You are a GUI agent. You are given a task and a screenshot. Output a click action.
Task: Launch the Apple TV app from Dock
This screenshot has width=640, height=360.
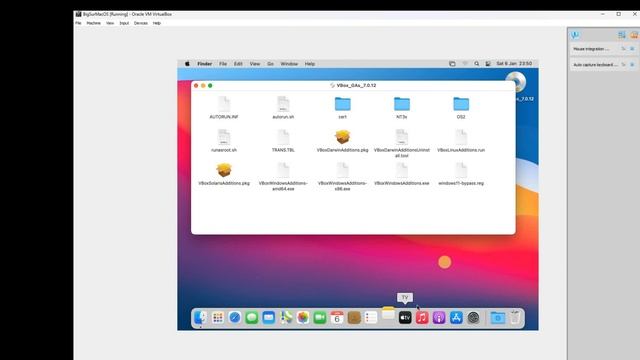[x=405, y=318]
